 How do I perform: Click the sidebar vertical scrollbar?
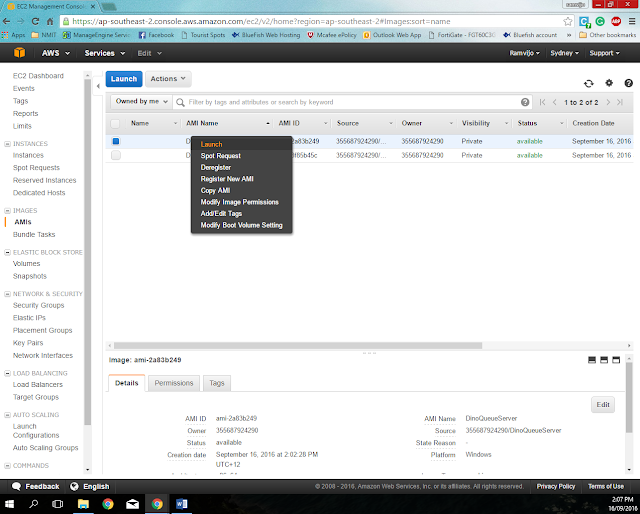pyautogui.click(x=87, y=251)
